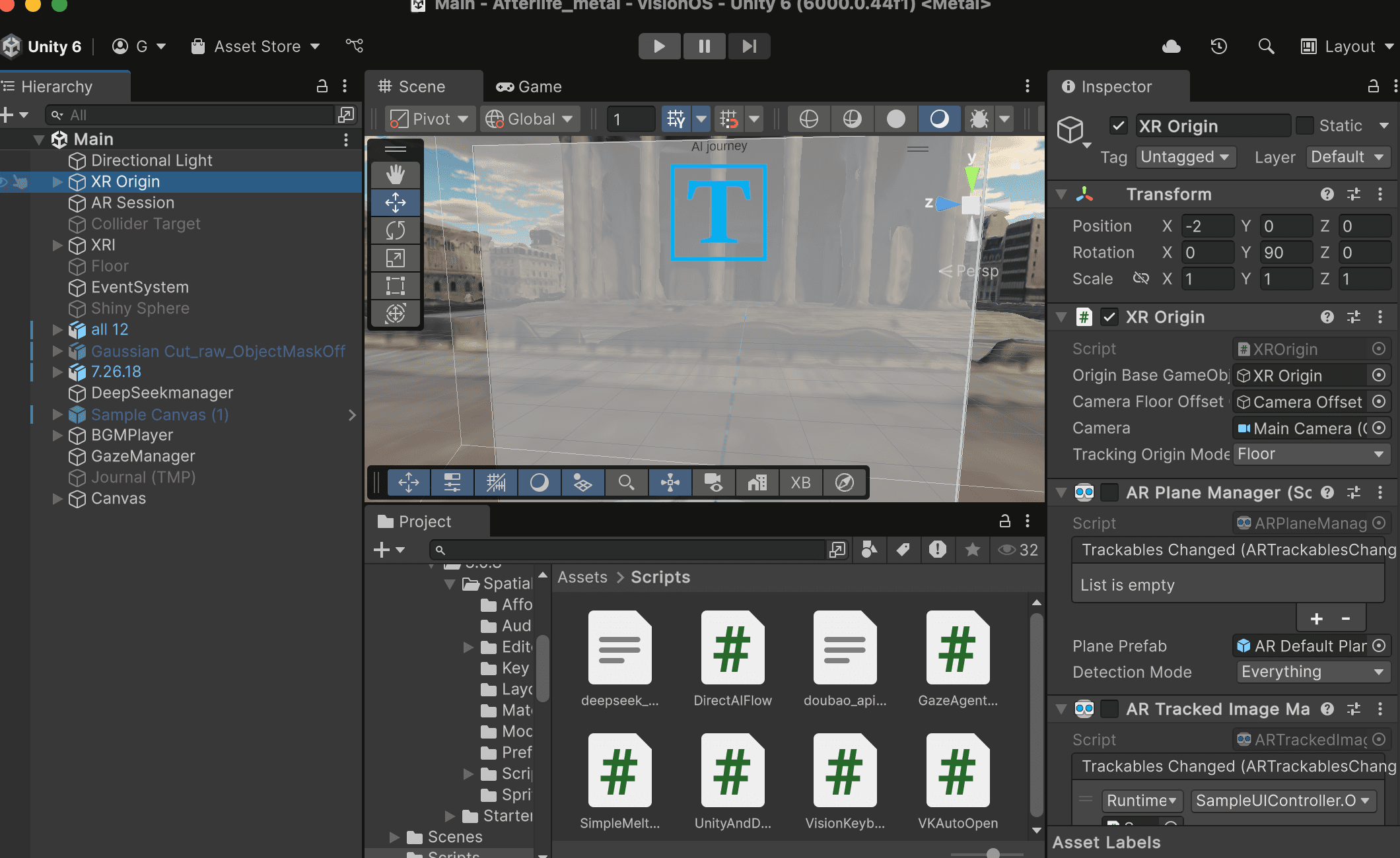The height and width of the screenshot is (858, 1400).
Task: Select DeepSeekmanager in Hierarchy
Action: (162, 393)
